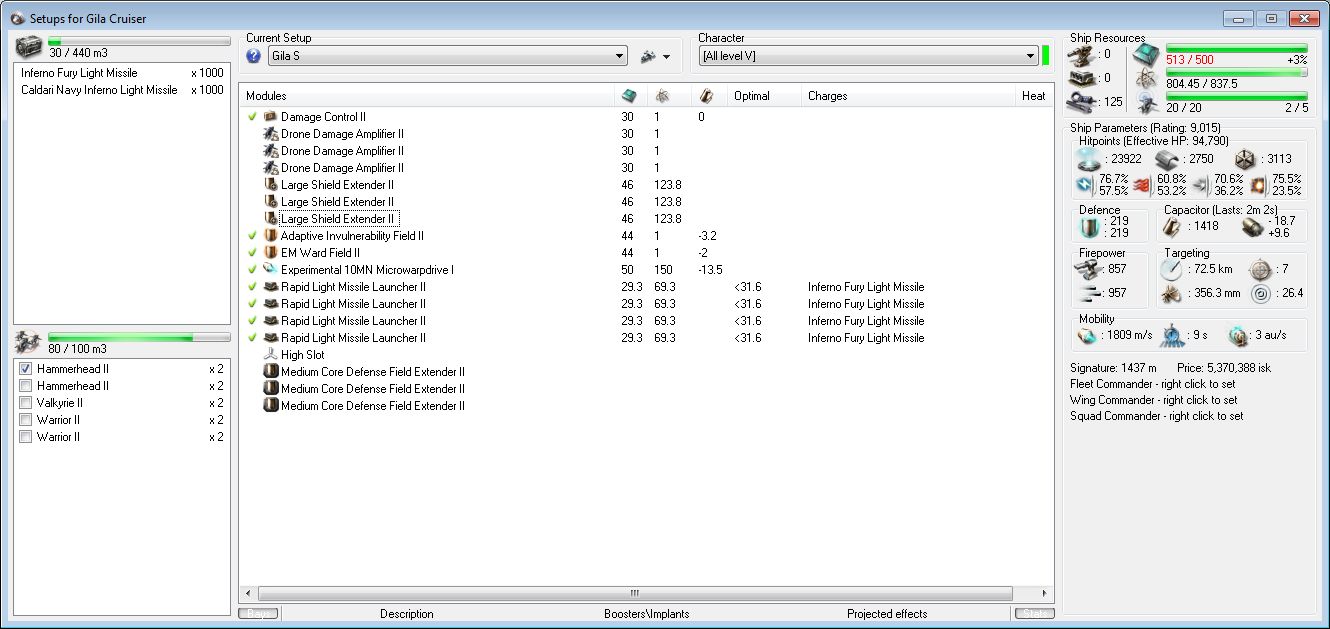Click the powergrid usage bar in Ship Resources
The width and height of the screenshot is (1330, 629).
click(x=1236, y=72)
